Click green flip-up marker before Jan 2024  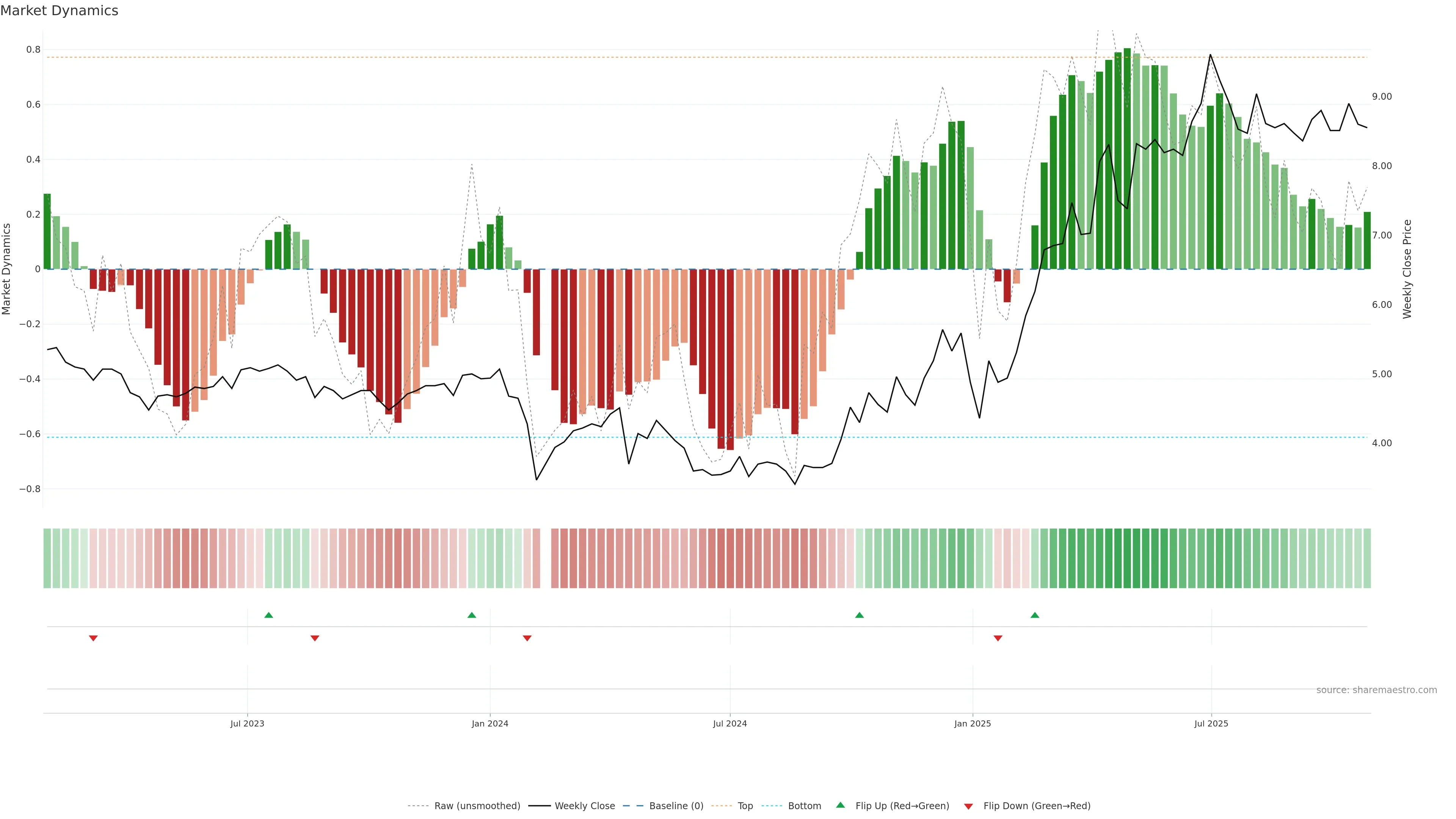(x=471, y=615)
